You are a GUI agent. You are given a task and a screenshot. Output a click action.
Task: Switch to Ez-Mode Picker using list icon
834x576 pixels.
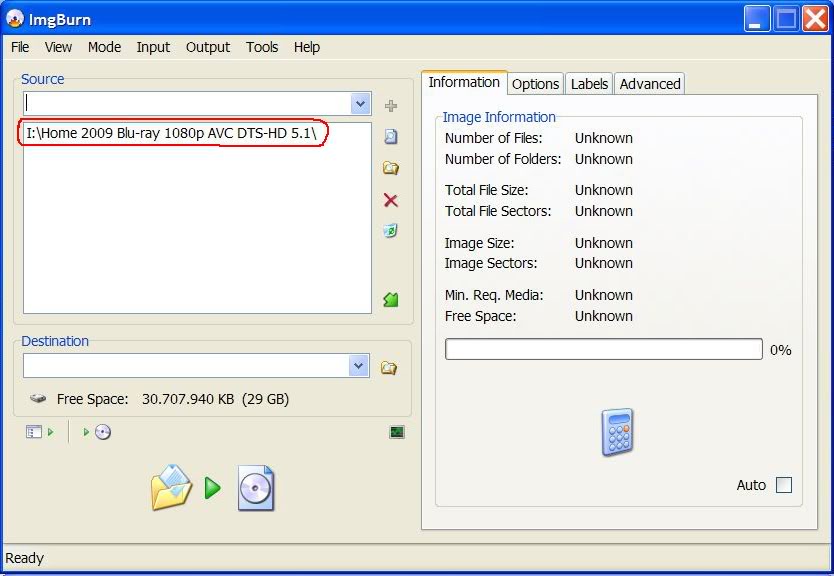point(38,432)
